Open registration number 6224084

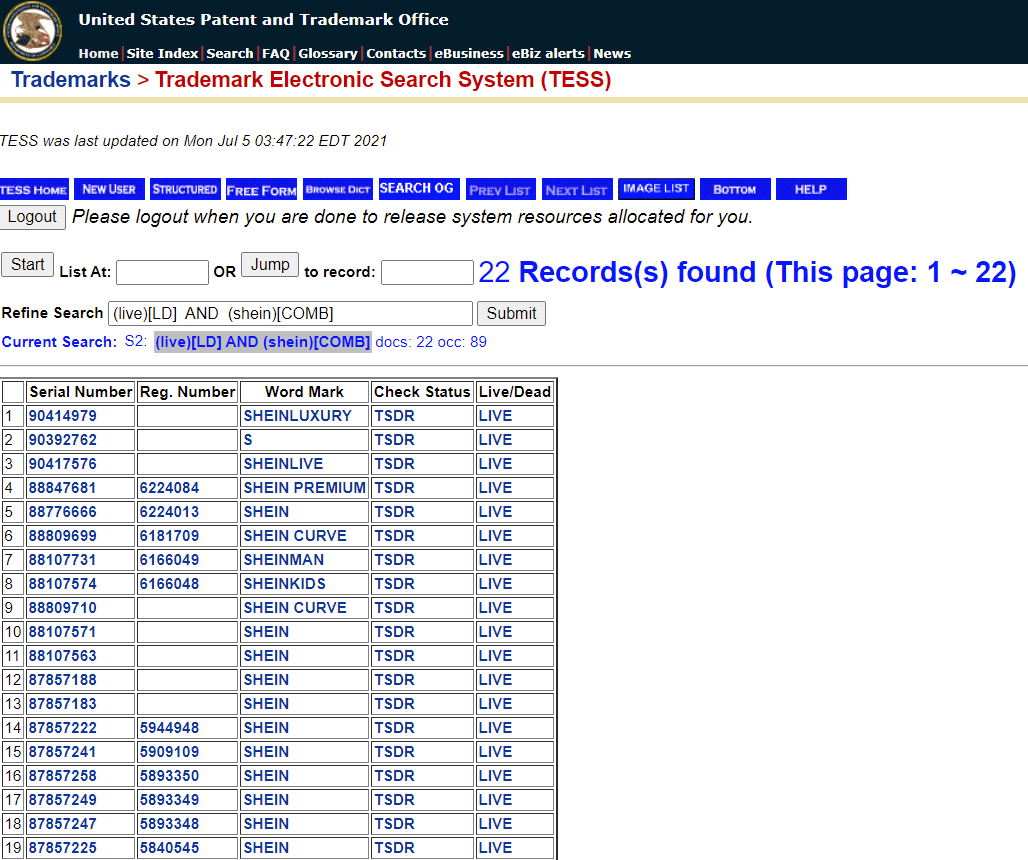pyautogui.click(x=169, y=488)
